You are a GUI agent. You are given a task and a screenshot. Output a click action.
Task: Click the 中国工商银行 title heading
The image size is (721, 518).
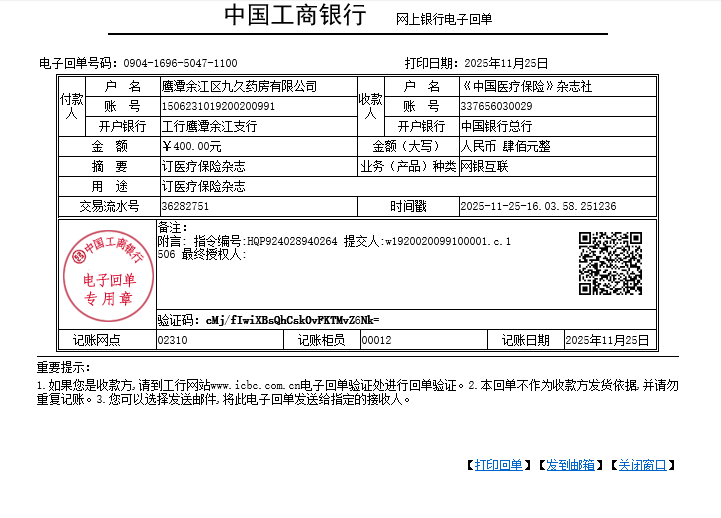(x=295, y=17)
